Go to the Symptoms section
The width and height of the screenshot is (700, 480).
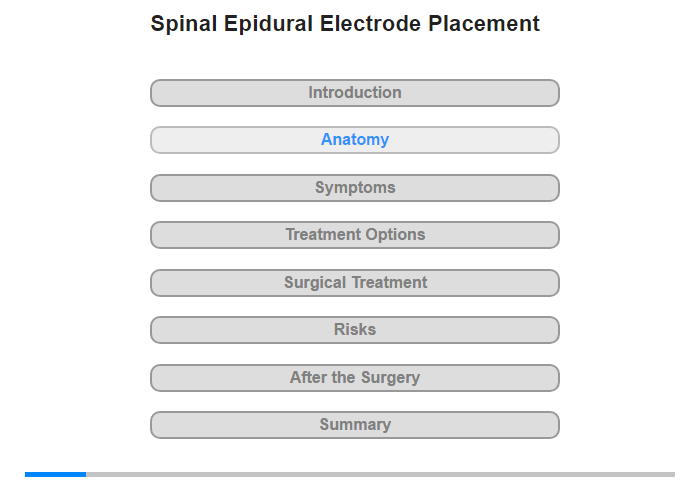coord(354,188)
